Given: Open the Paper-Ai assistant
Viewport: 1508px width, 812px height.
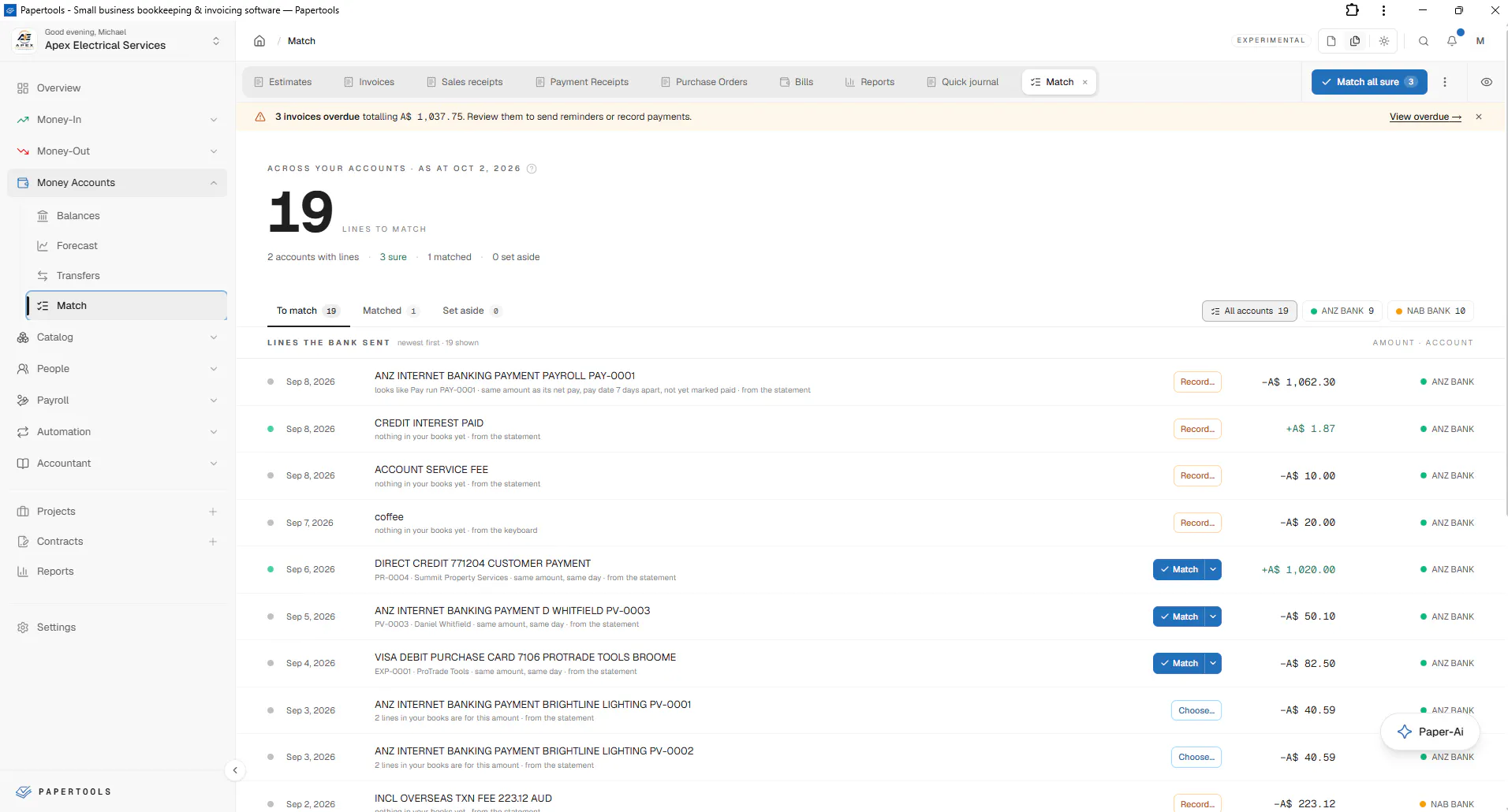Looking at the screenshot, I should pyautogui.click(x=1430, y=732).
